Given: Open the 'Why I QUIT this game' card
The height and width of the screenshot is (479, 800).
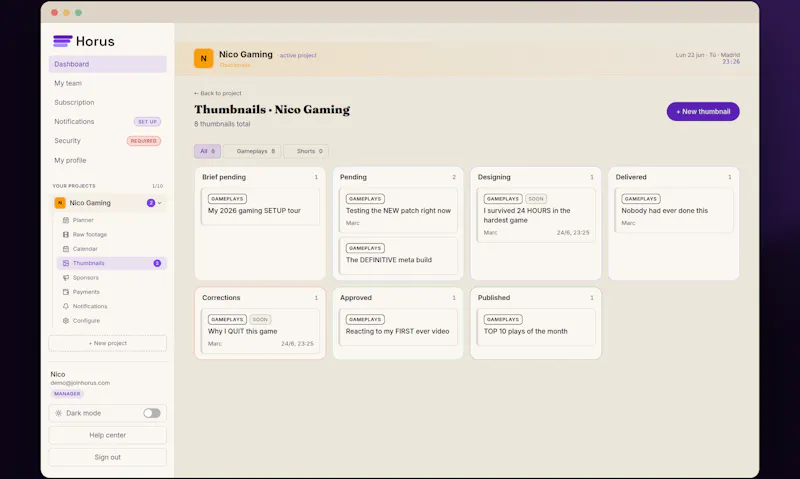Looking at the screenshot, I should pyautogui.click(x=260, y=331).
